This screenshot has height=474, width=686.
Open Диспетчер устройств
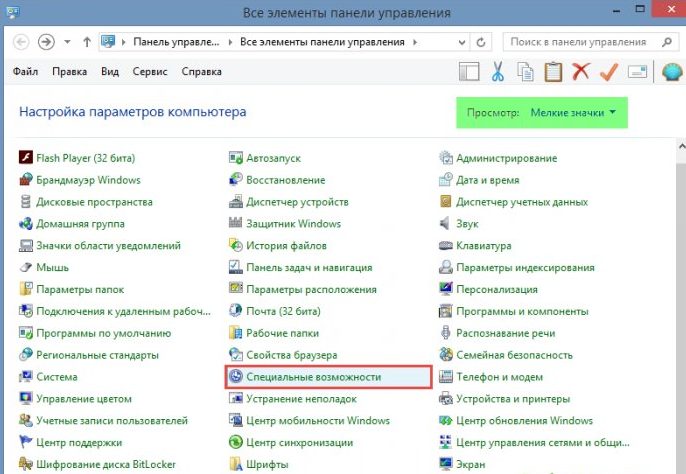[x=297, y=201]
